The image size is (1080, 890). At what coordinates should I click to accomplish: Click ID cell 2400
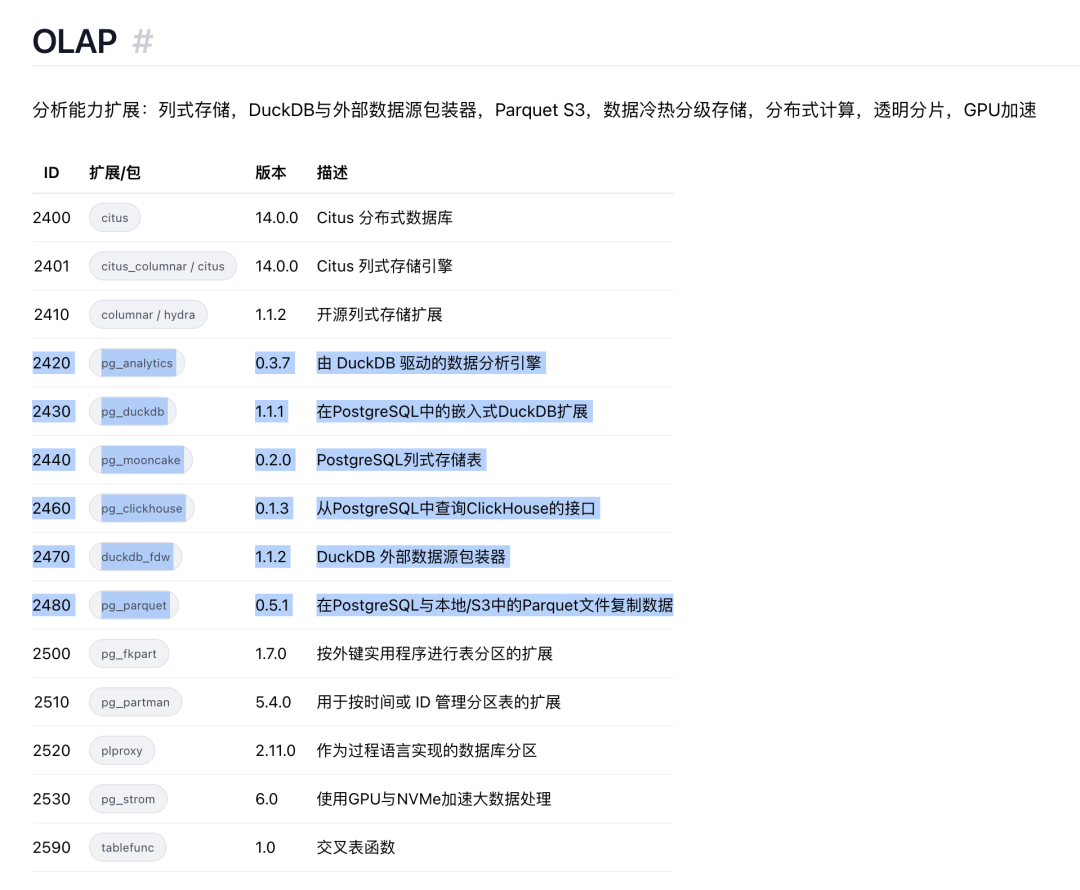click(x=52, y=218)
